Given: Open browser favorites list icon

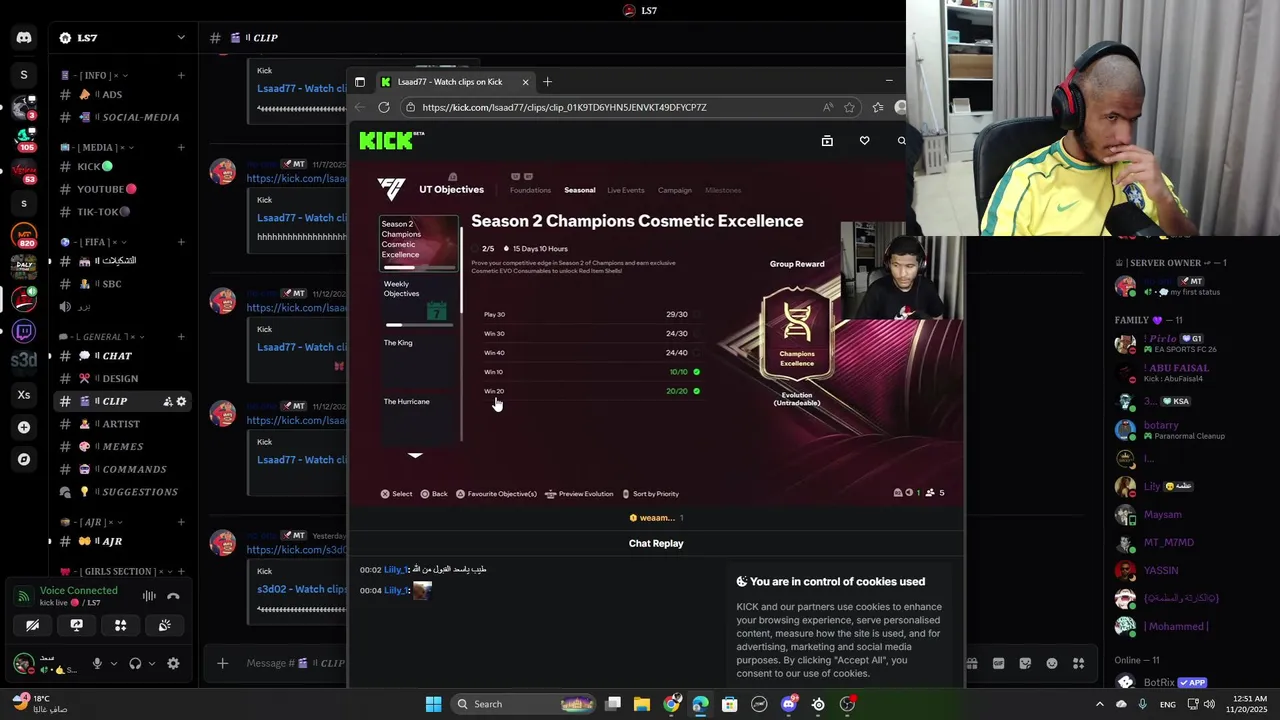Looking at the screenshot, I should click(x=878, y=107).
